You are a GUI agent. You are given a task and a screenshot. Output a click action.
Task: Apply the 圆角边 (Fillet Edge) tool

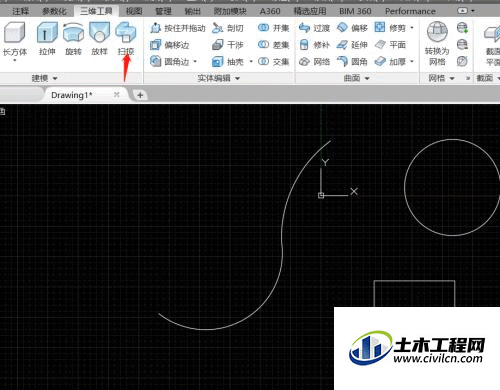pos(169,61)
